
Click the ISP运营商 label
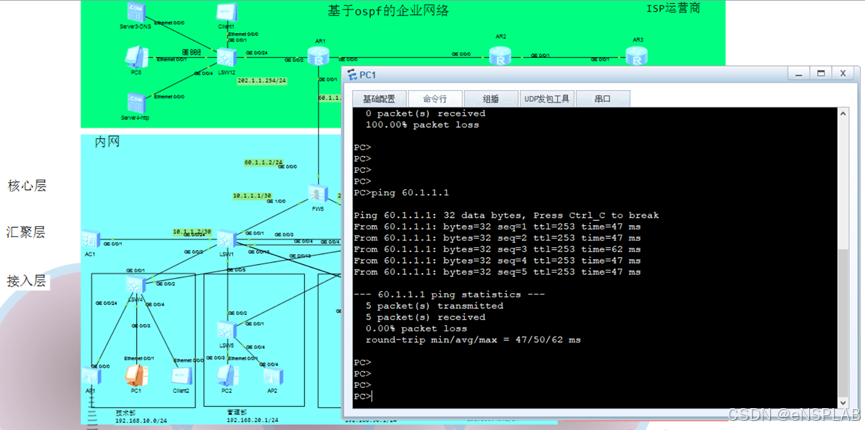(674, 8)
